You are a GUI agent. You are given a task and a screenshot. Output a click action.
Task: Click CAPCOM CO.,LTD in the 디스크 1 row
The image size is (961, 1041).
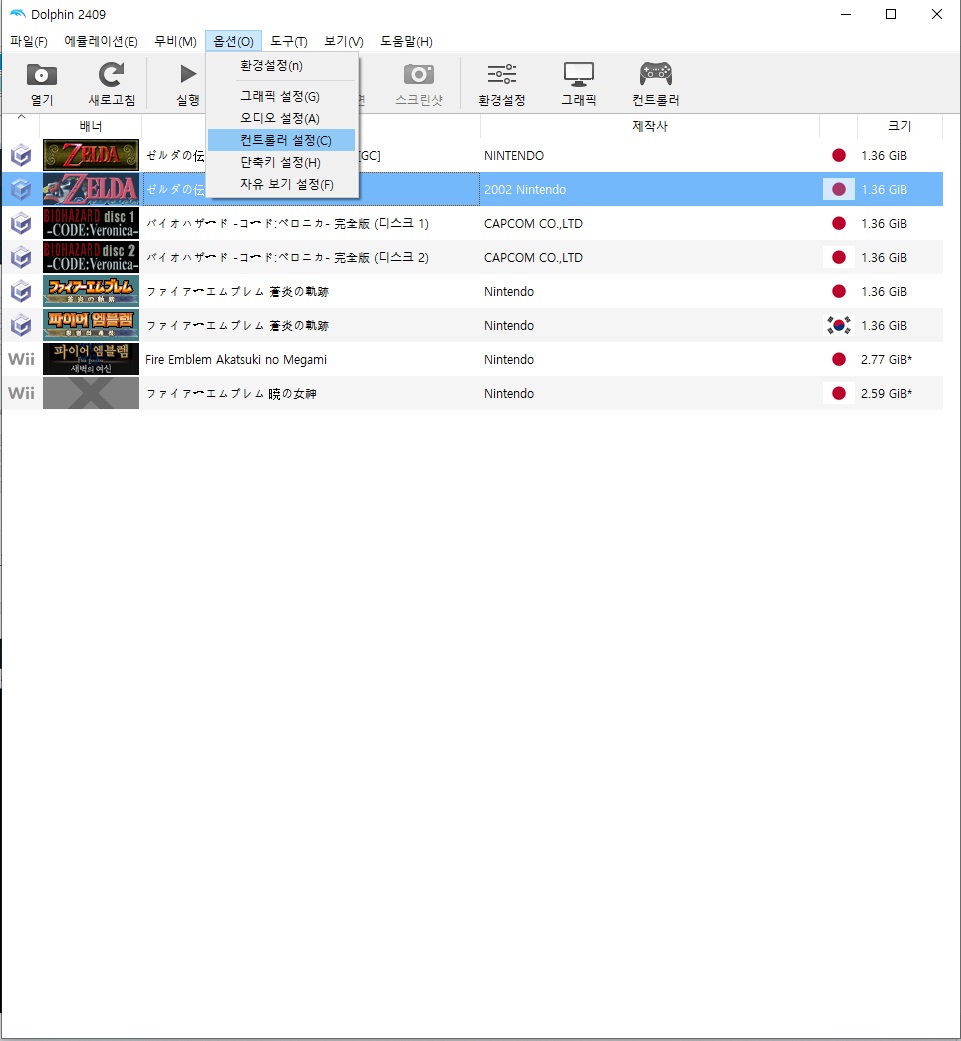[533, 223]
